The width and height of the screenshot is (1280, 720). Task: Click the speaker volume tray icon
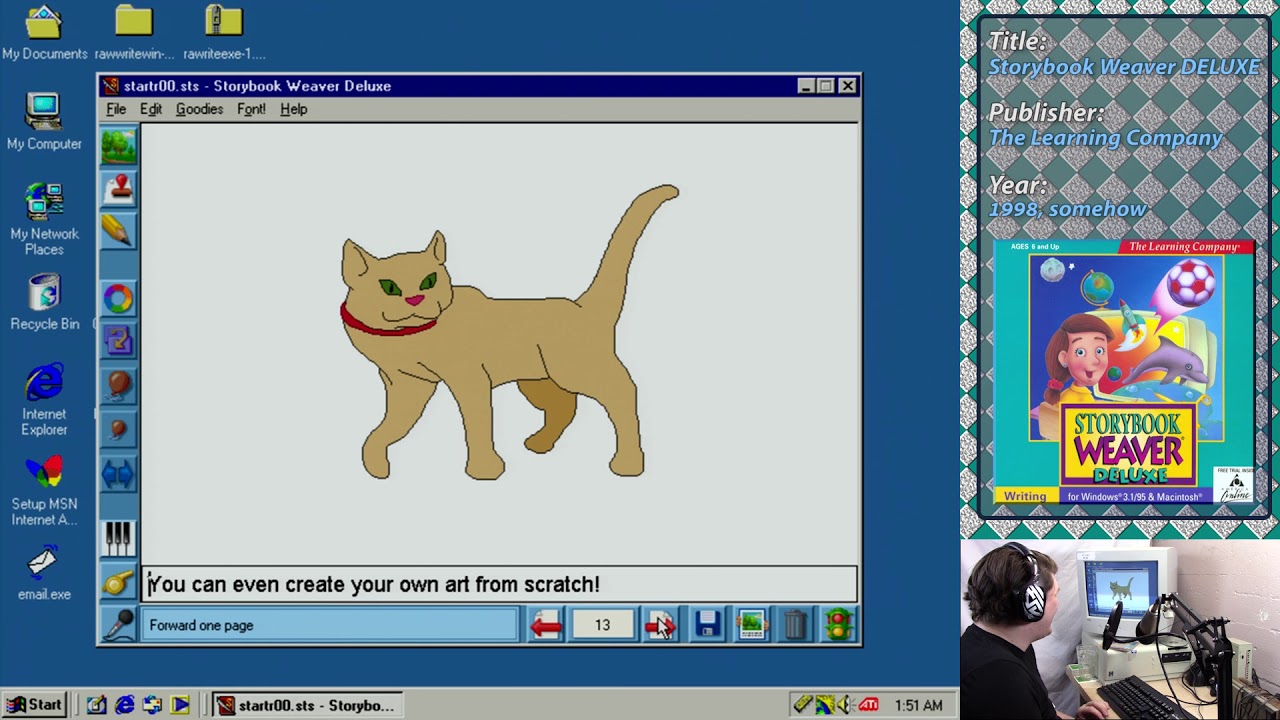click(x=845, y=705)
